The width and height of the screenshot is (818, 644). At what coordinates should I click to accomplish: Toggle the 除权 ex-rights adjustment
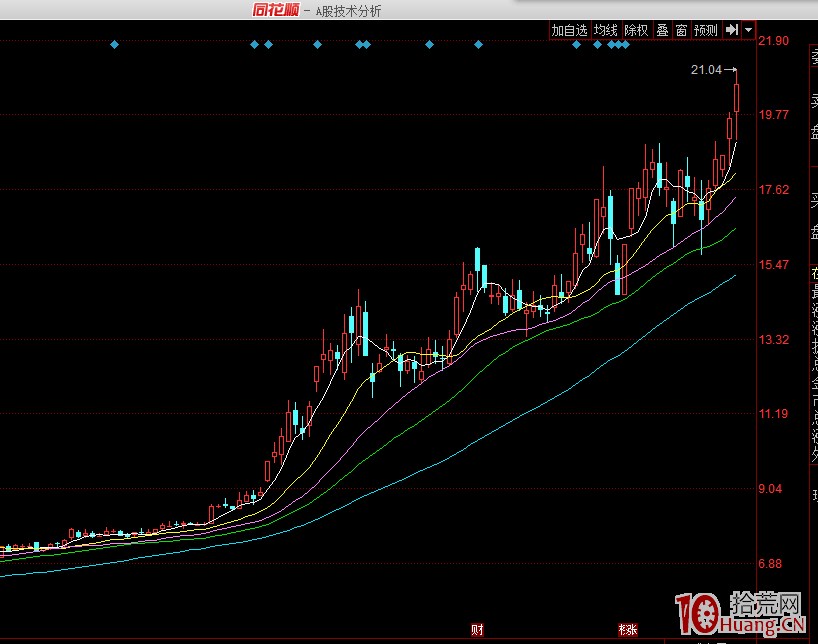[636, 30]
